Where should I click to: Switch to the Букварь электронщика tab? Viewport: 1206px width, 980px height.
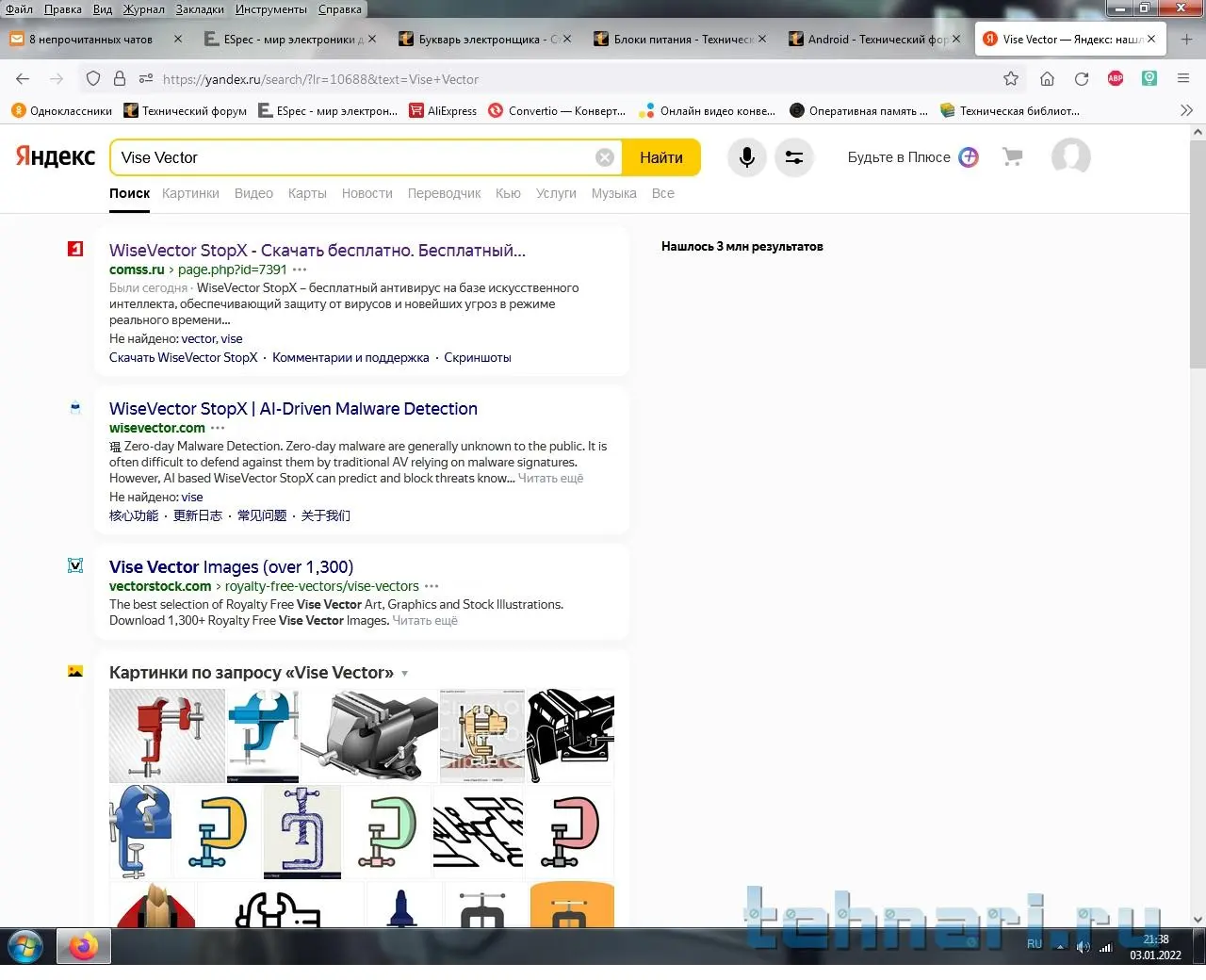[x=484, y=40]
